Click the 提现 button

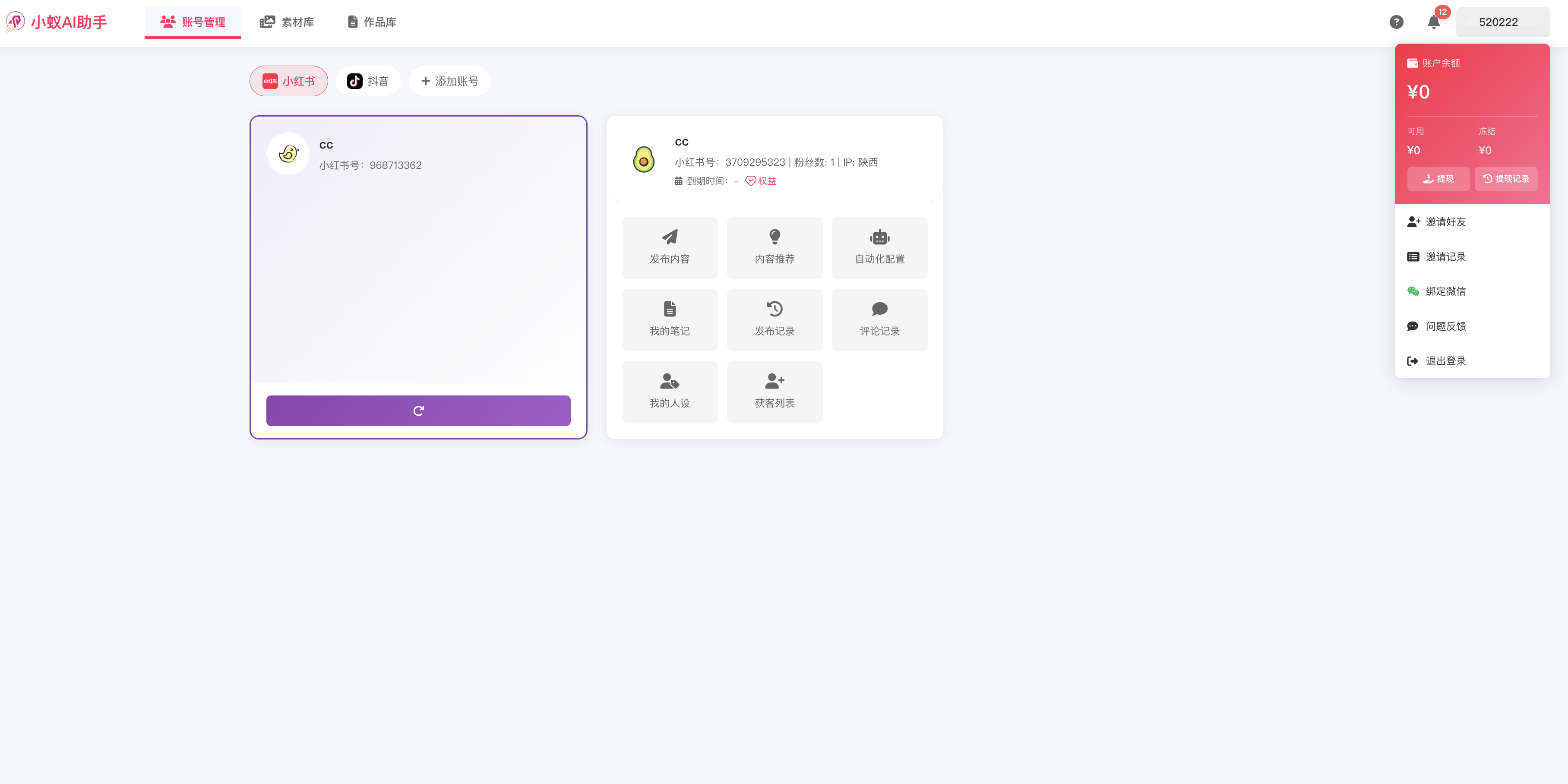pyautogui.click(x=1438, y=179)
